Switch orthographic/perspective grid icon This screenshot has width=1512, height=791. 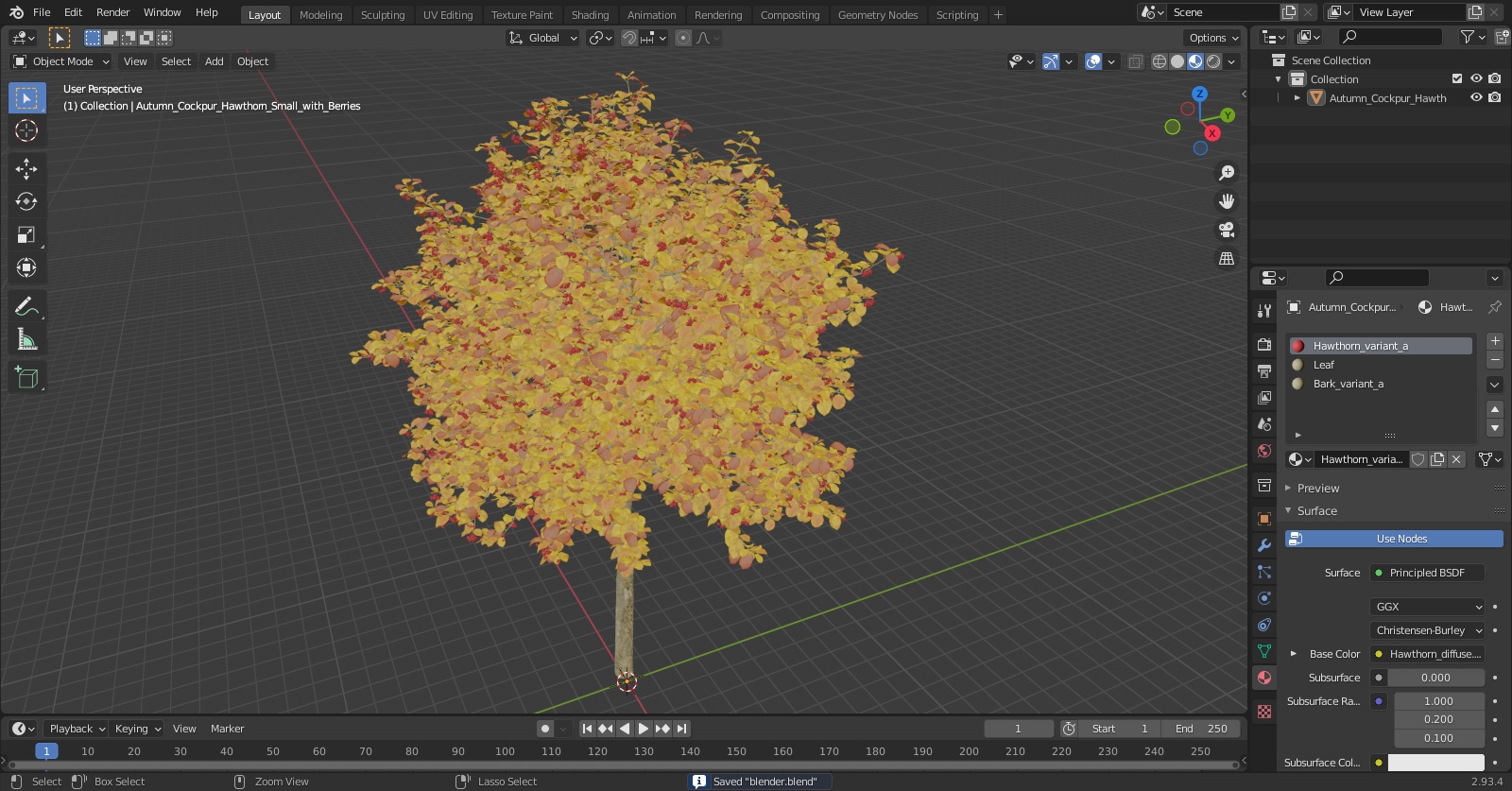point(1227,258)
